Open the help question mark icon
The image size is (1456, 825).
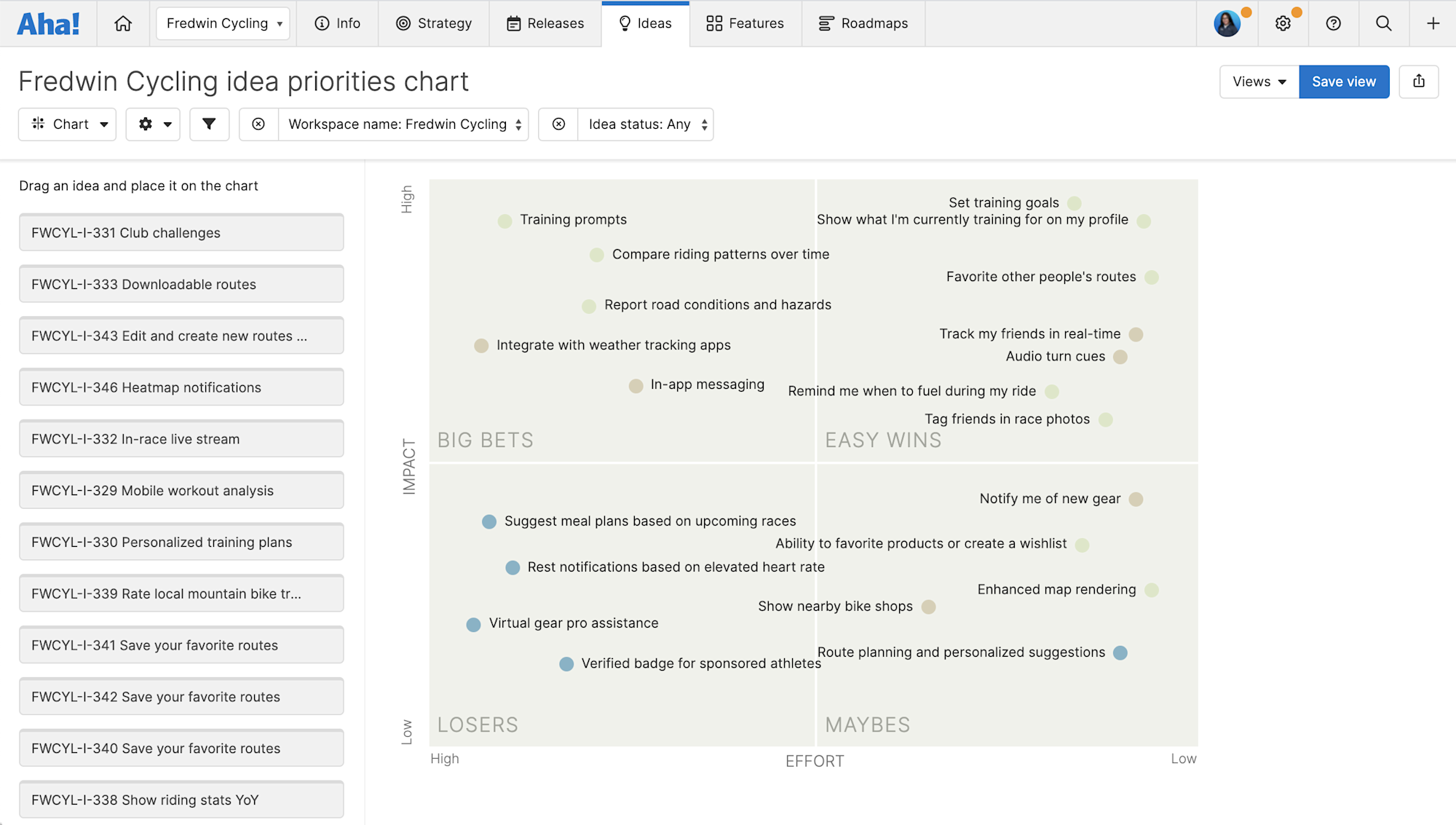tap(1333, 23)
